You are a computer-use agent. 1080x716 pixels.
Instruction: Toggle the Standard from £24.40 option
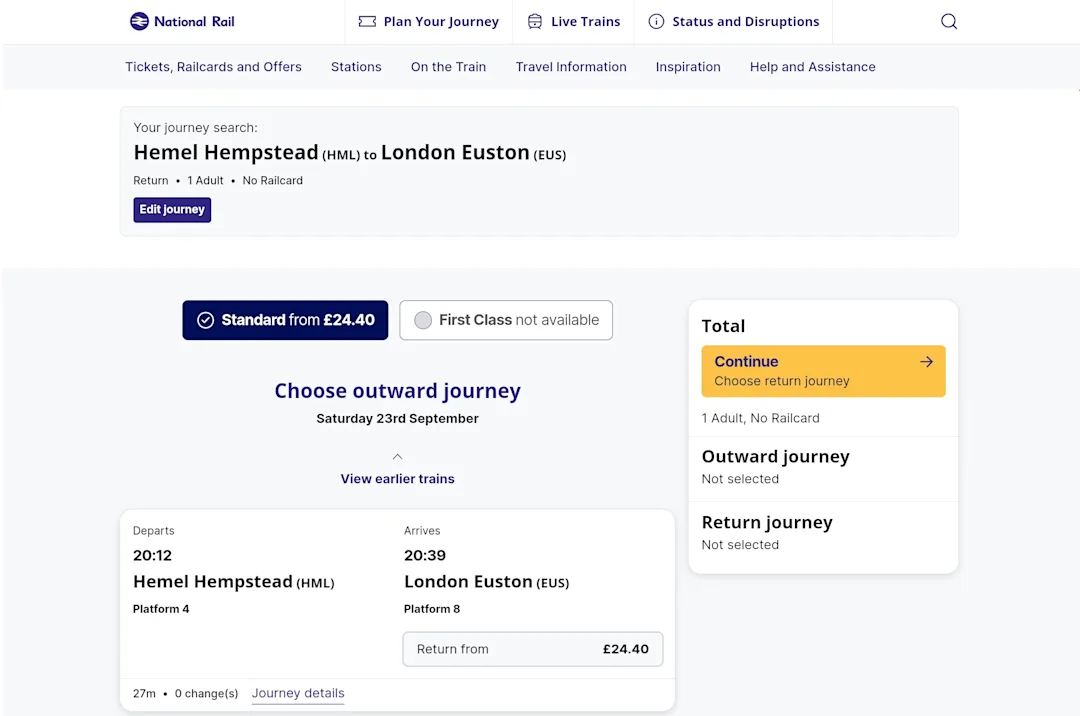(x=285, y=320)
